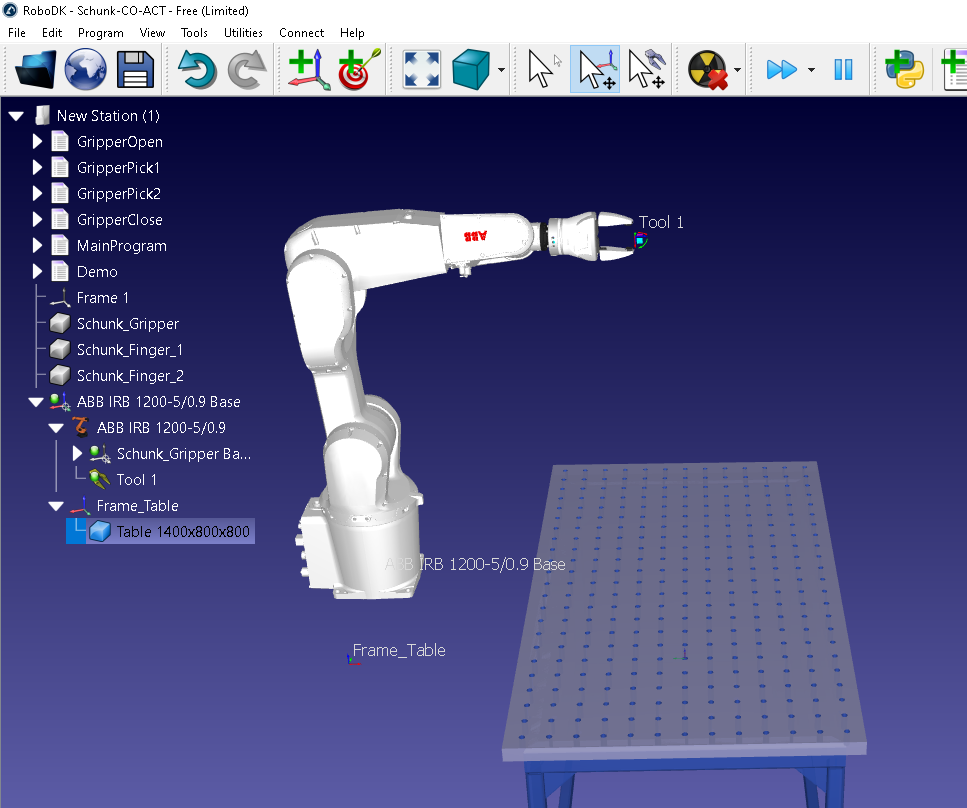The height and width of the screenshot is (808, 967).
Task: Select the GripperOpen program item
Action: [120, 142]
